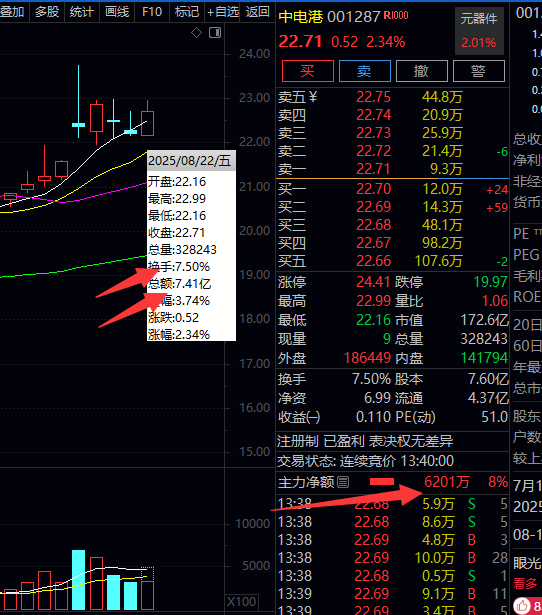
Task: Toggle the side panel layout icon
Action: point(215,33)
